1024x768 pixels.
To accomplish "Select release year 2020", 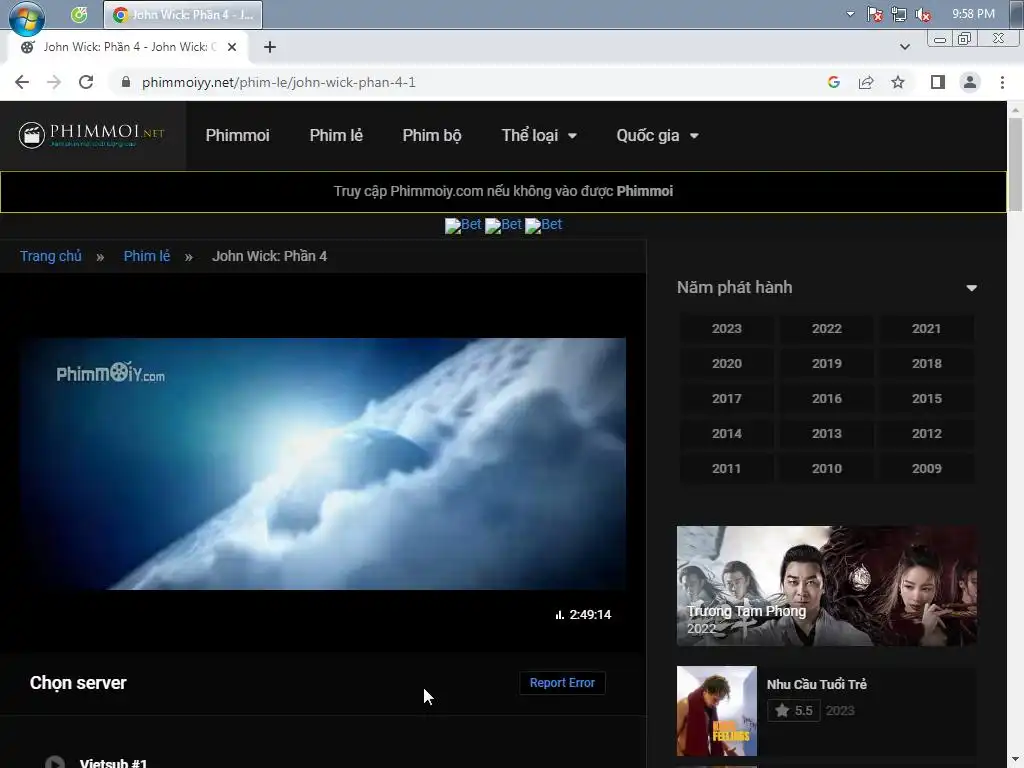I will click(727, 363).
